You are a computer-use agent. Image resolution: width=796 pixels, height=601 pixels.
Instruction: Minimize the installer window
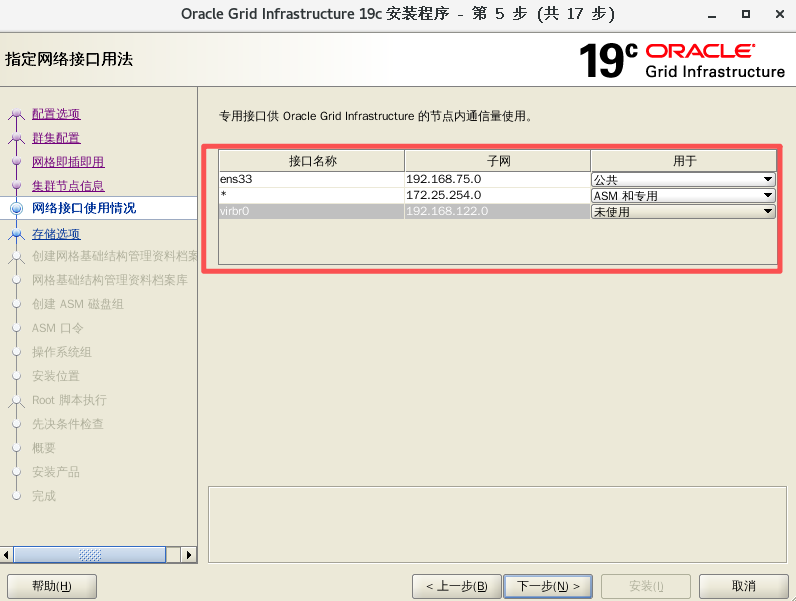712,15
